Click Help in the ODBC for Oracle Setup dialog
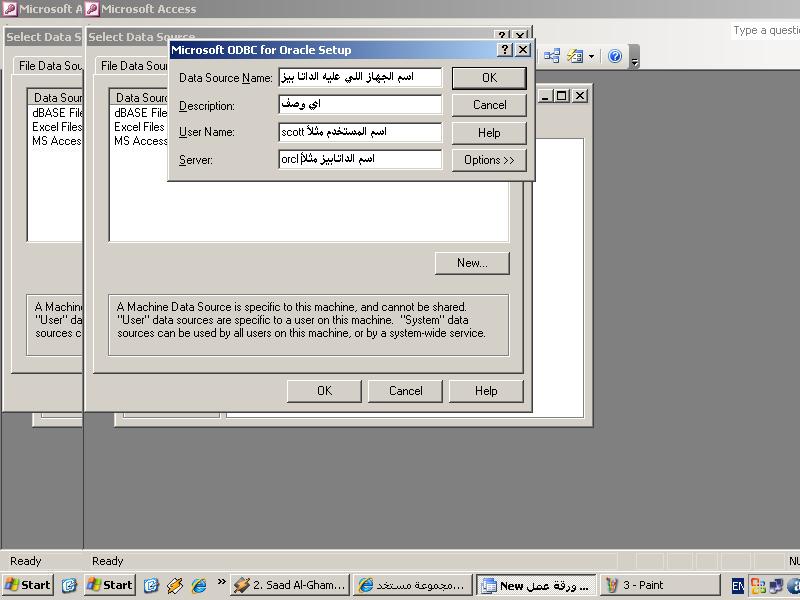800x600 pixels. click(x=489, y=132)
